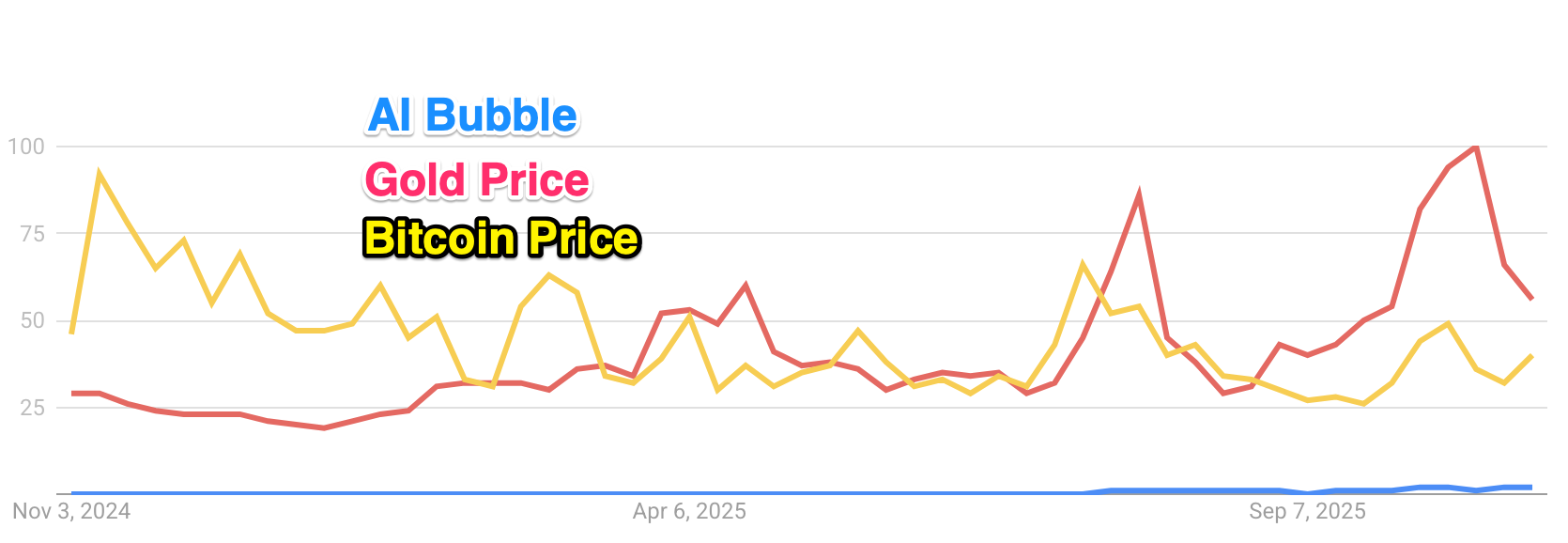Screen dimensions: 1568x543
Task: Click the 75 value on the y-axis
Action: point(32,234)
